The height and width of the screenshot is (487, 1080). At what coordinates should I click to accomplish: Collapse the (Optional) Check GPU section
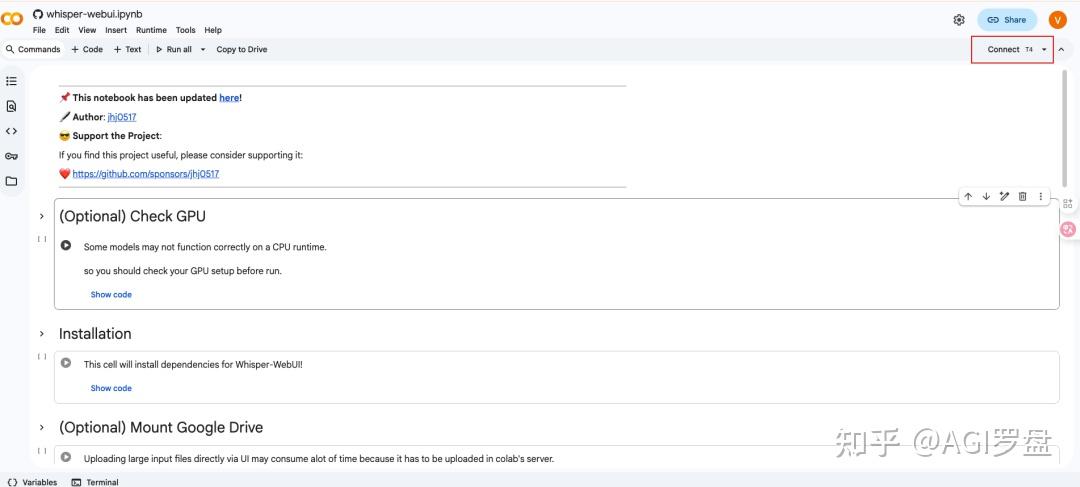tap(42, 216)
